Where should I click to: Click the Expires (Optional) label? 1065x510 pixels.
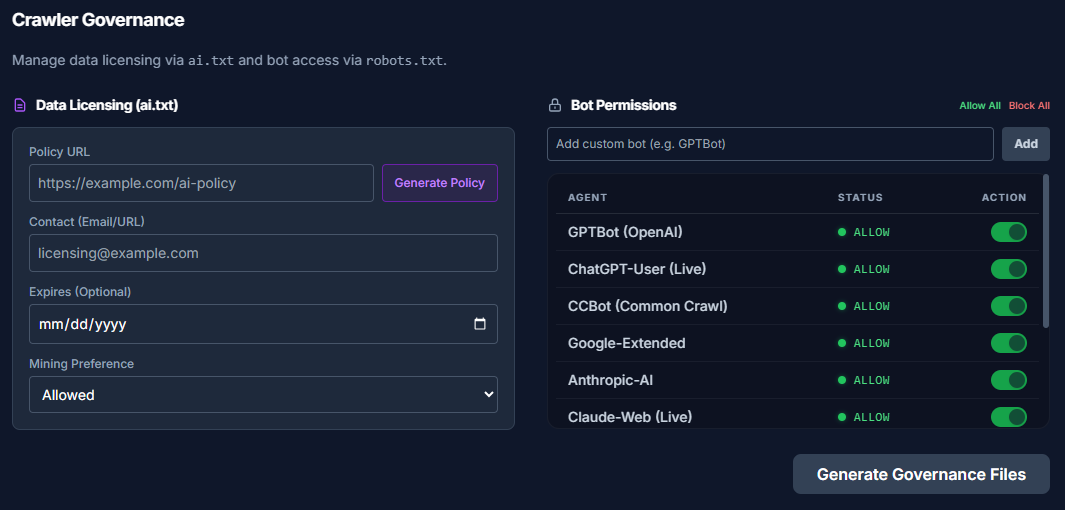pyautogui.click(x=80, y=291)
